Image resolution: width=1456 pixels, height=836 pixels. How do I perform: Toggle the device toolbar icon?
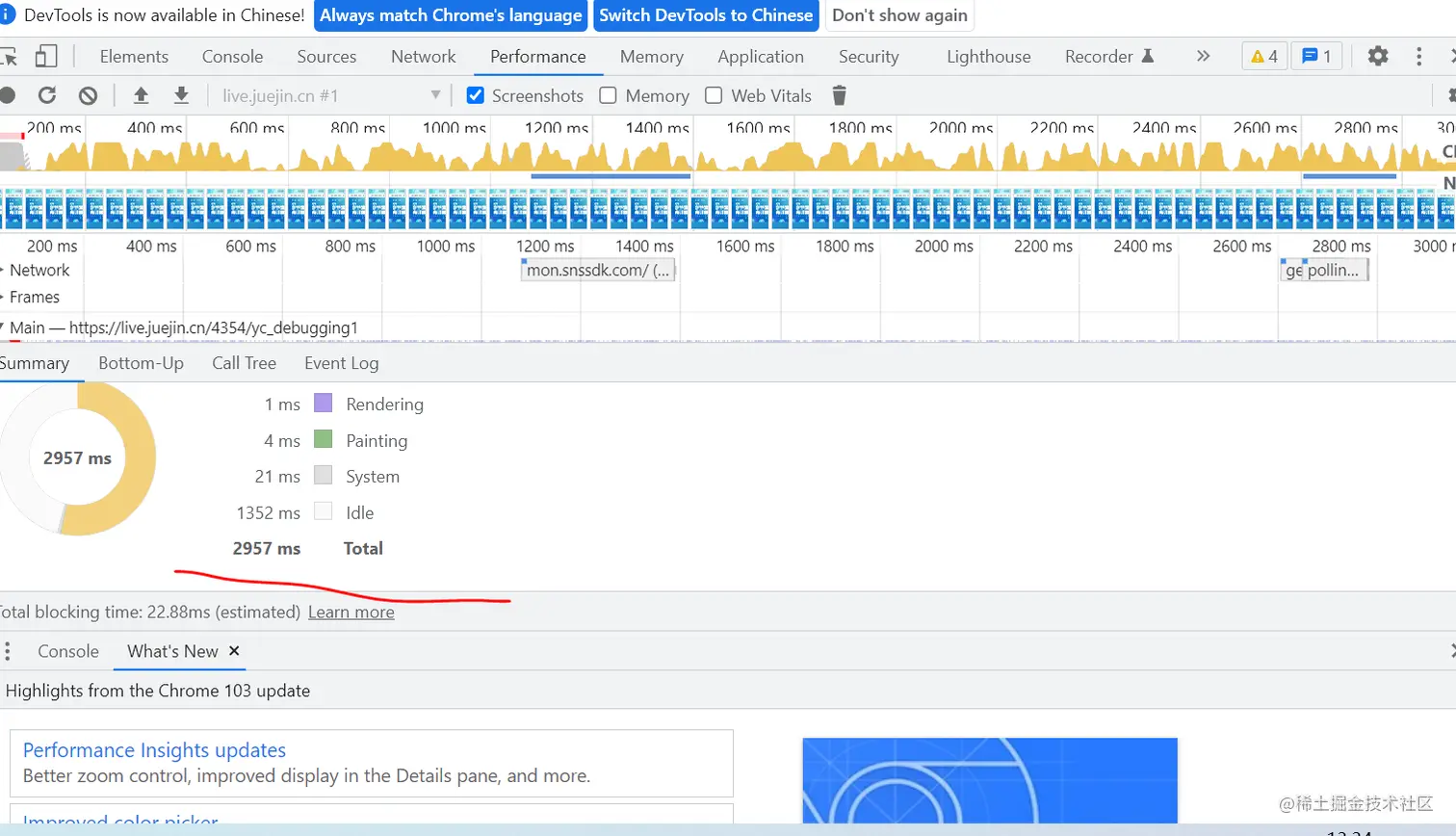tap(46, 56)
